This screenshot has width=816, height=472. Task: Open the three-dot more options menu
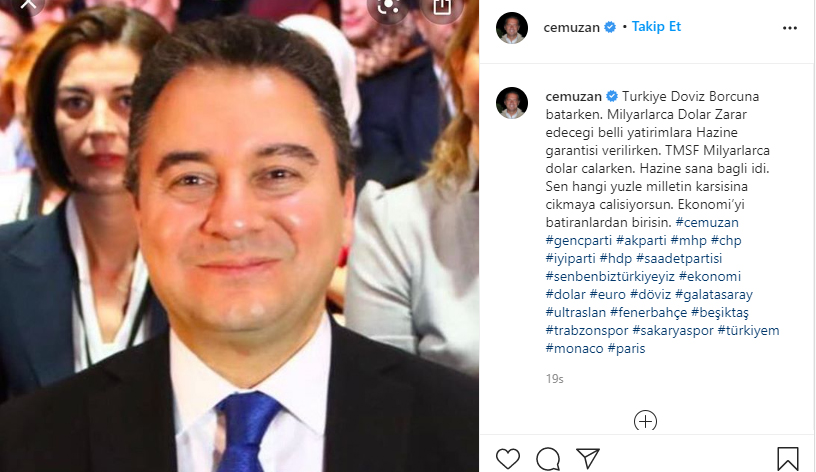point(789,28)
